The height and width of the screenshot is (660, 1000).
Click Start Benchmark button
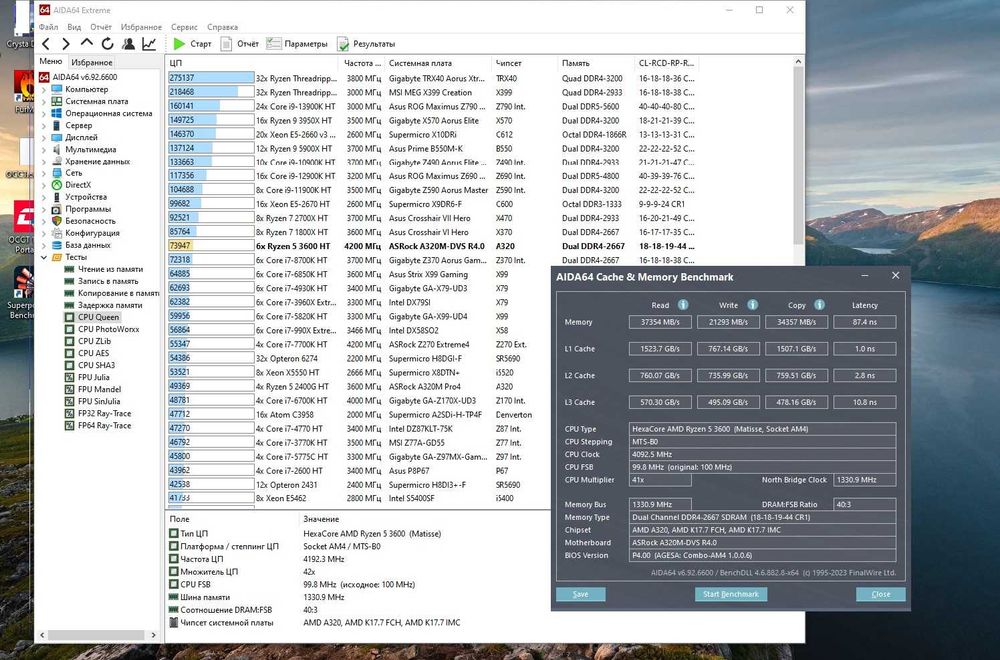pyautogui.click(x=731, y=594)
